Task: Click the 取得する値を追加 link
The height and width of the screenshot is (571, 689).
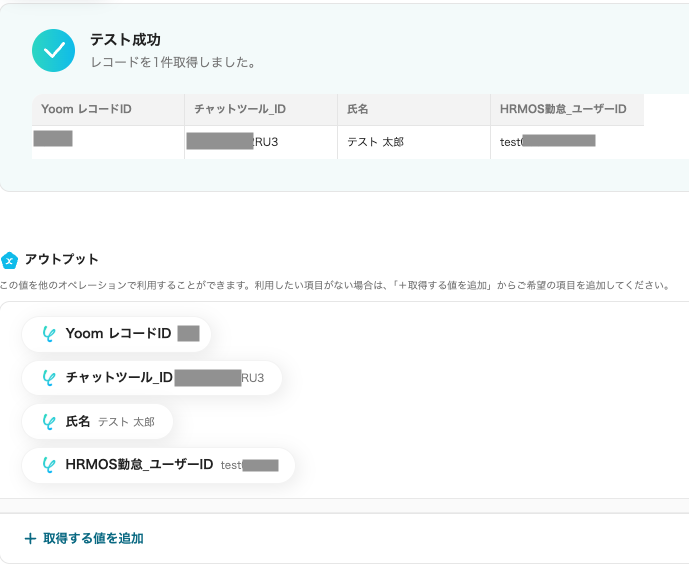Action: [x=93, y=538]
